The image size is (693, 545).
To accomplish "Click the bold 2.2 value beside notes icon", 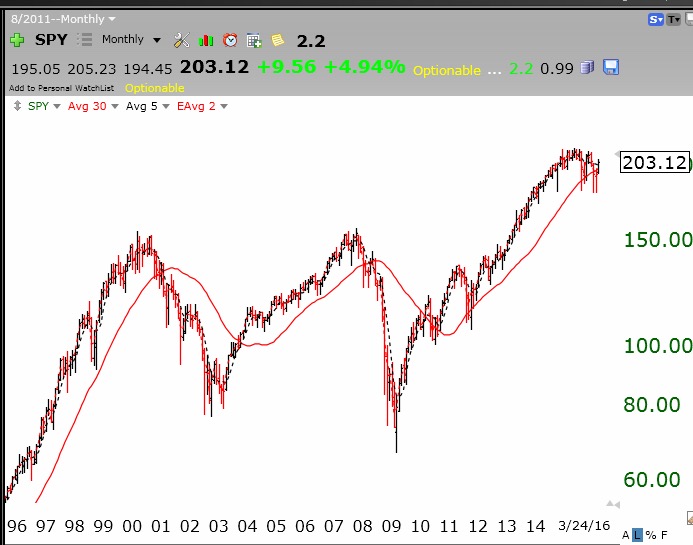I will [311, 41].
